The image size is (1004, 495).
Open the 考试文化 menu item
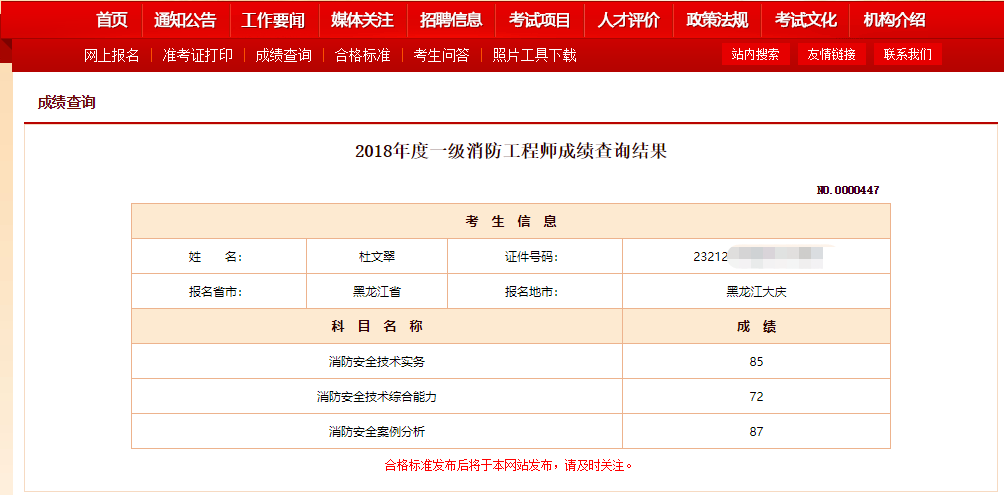coord(805,20)
